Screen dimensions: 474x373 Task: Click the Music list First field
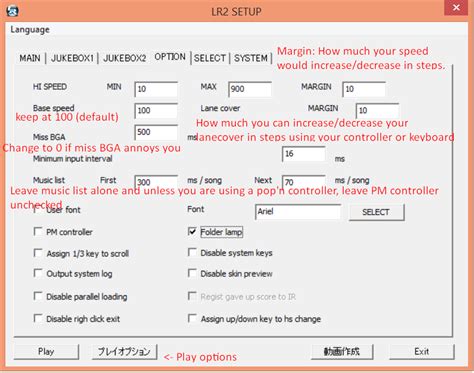tap(156, 182)
